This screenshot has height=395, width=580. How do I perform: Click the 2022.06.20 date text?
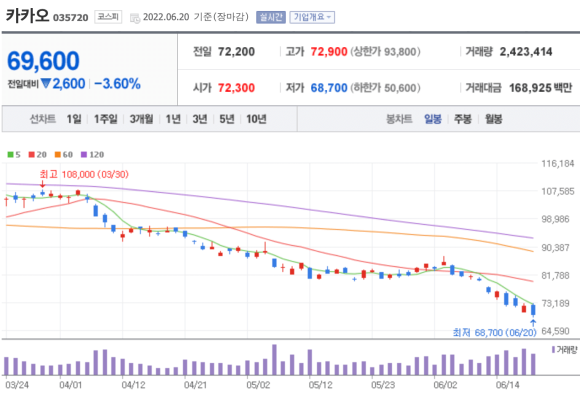click(x=166, y=17)
